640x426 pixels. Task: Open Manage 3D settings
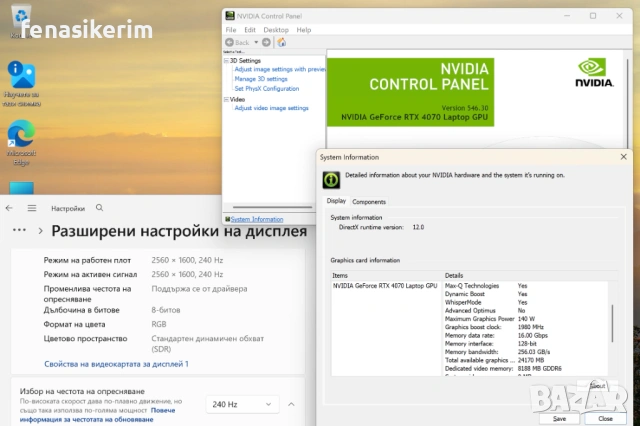pos(261,79)
